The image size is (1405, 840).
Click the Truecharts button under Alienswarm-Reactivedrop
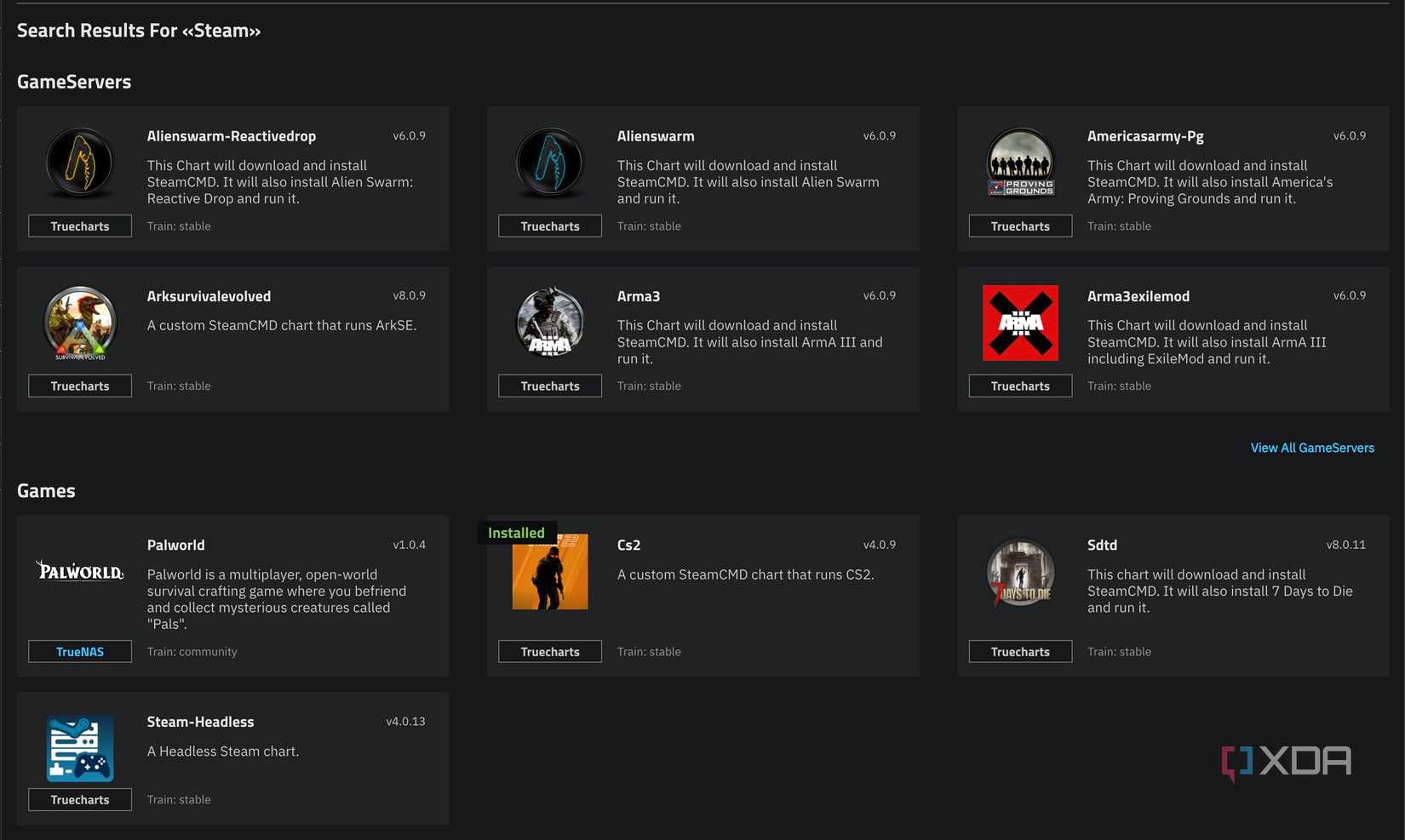click(80, 226)
